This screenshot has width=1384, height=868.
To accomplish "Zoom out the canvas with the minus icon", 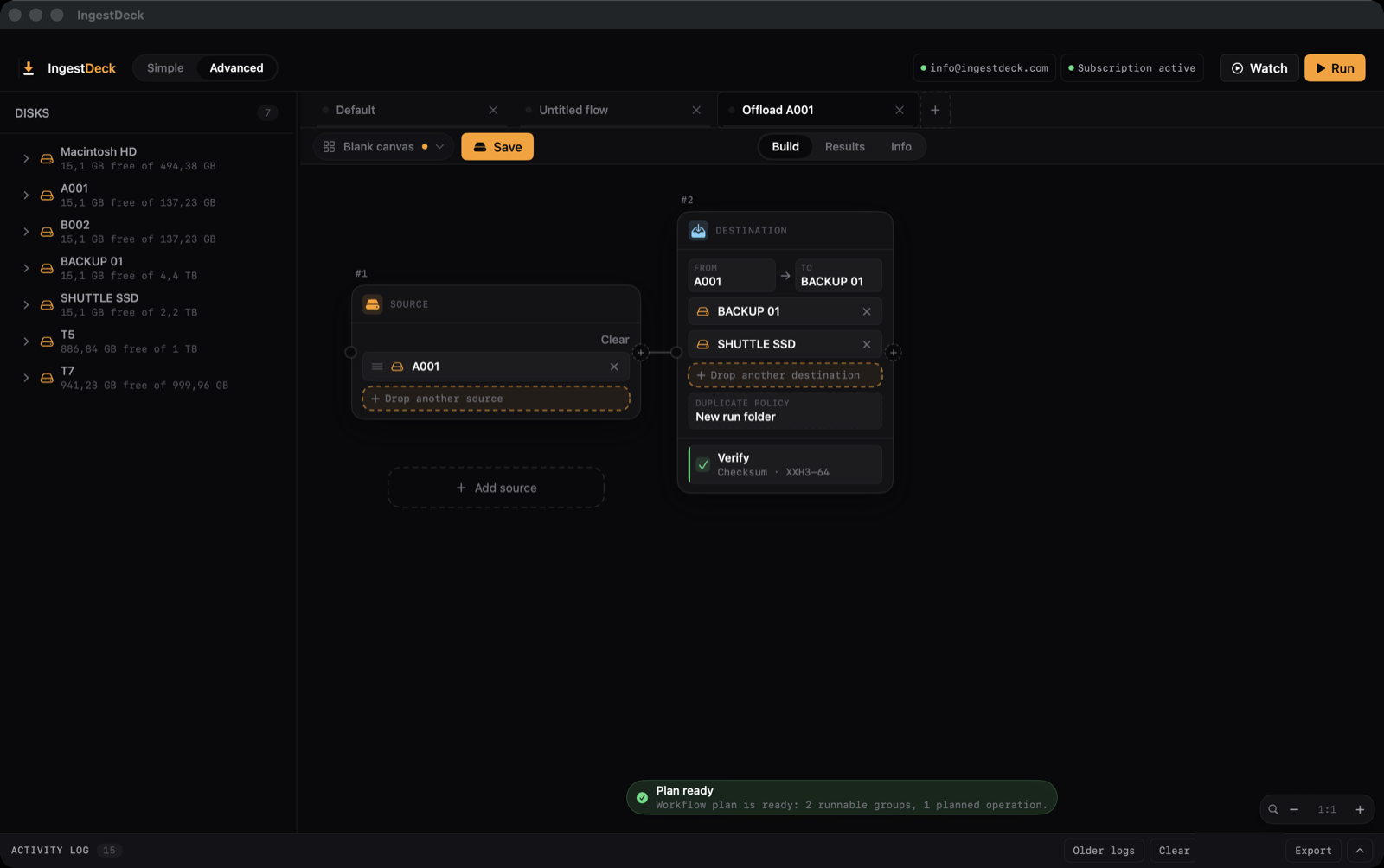I will point(1295,810).
